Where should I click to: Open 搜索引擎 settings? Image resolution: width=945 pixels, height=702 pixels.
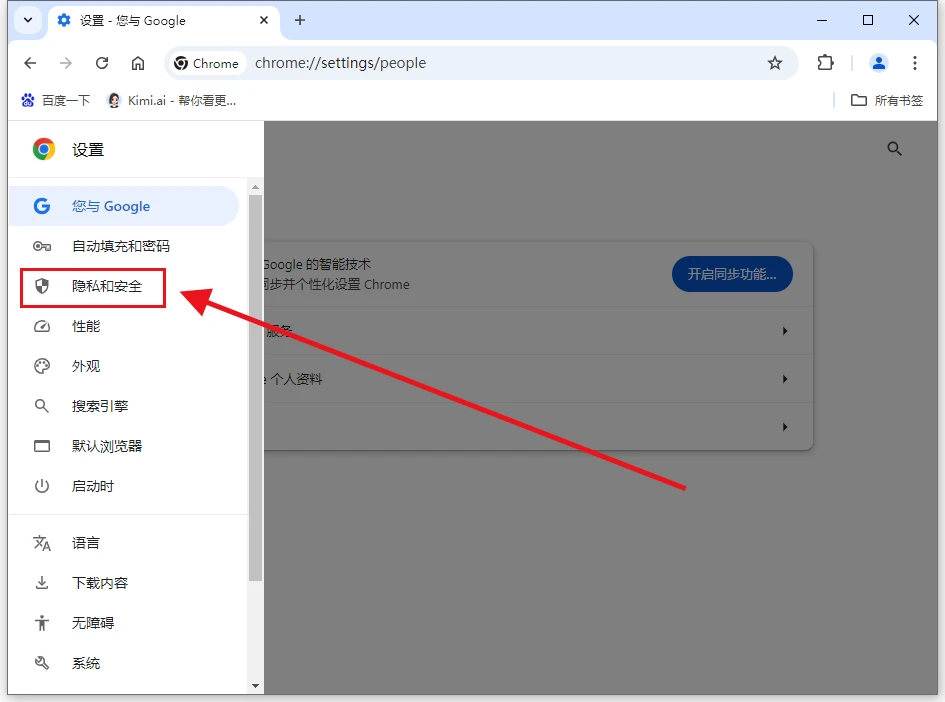[124, 406]
